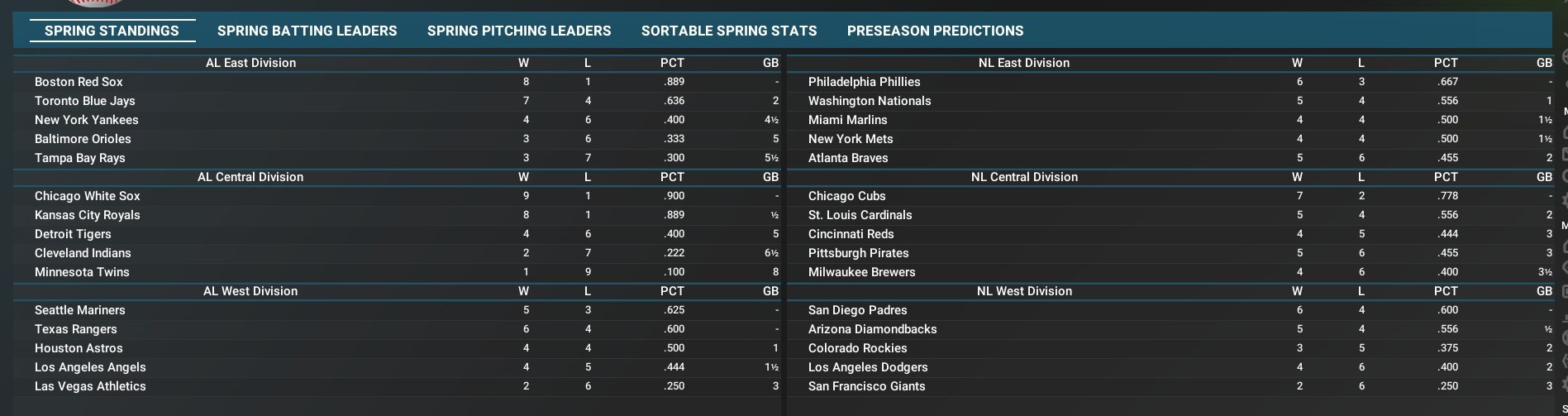This screenshot has height=416, width=1568.
Task: Open the Los Angeles Dodgers team link
Action: [868, 367]
